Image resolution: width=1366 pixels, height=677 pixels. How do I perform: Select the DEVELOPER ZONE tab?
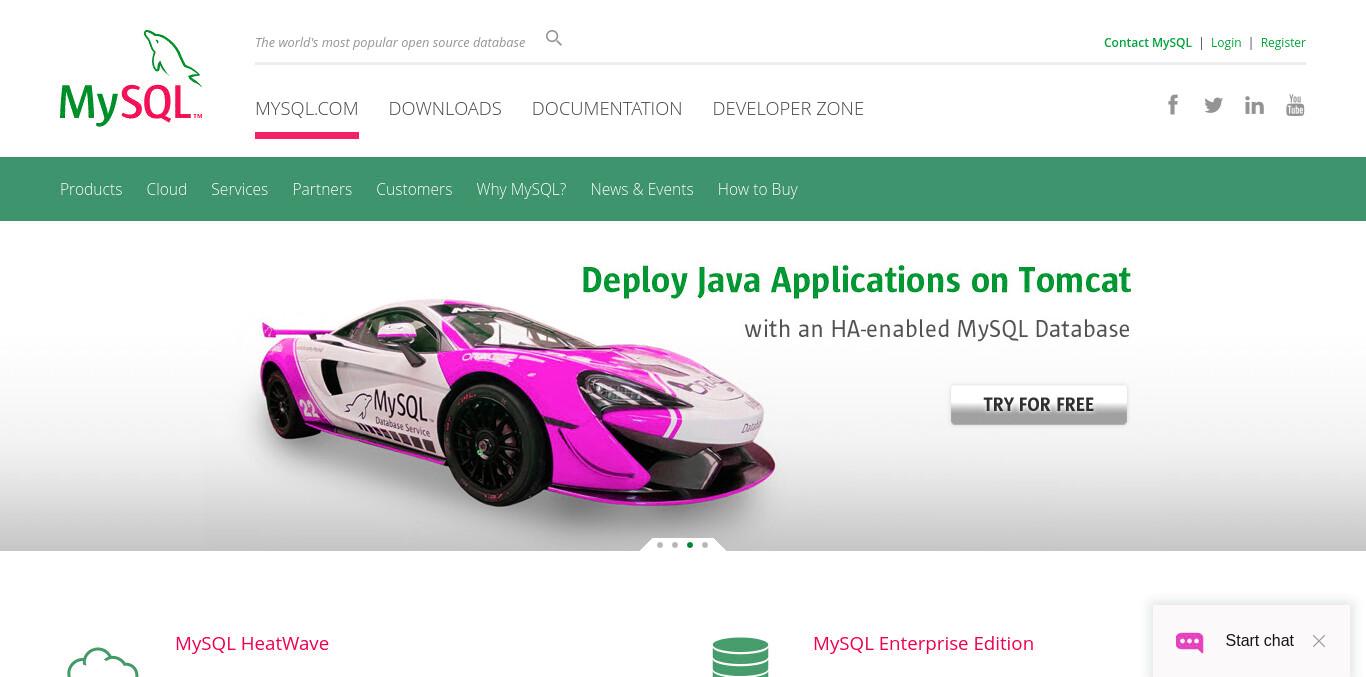[x=788, y=108]
